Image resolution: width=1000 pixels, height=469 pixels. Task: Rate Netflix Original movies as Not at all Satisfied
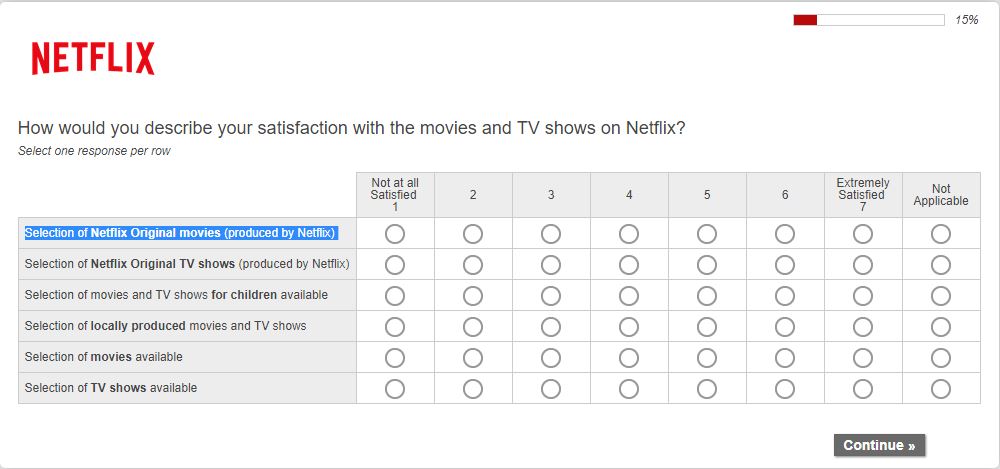[395, 234]
